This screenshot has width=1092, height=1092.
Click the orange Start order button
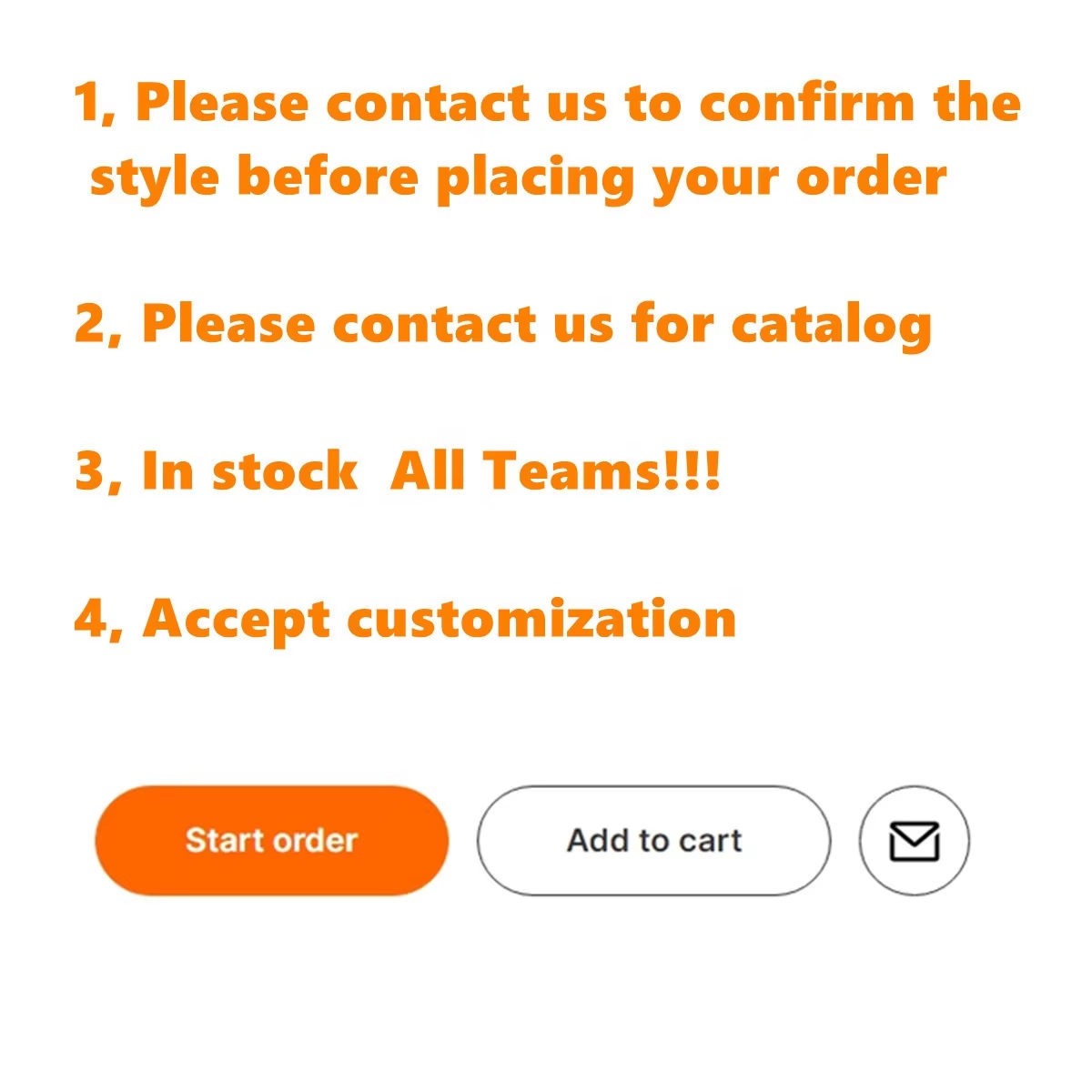click(271, 840)
